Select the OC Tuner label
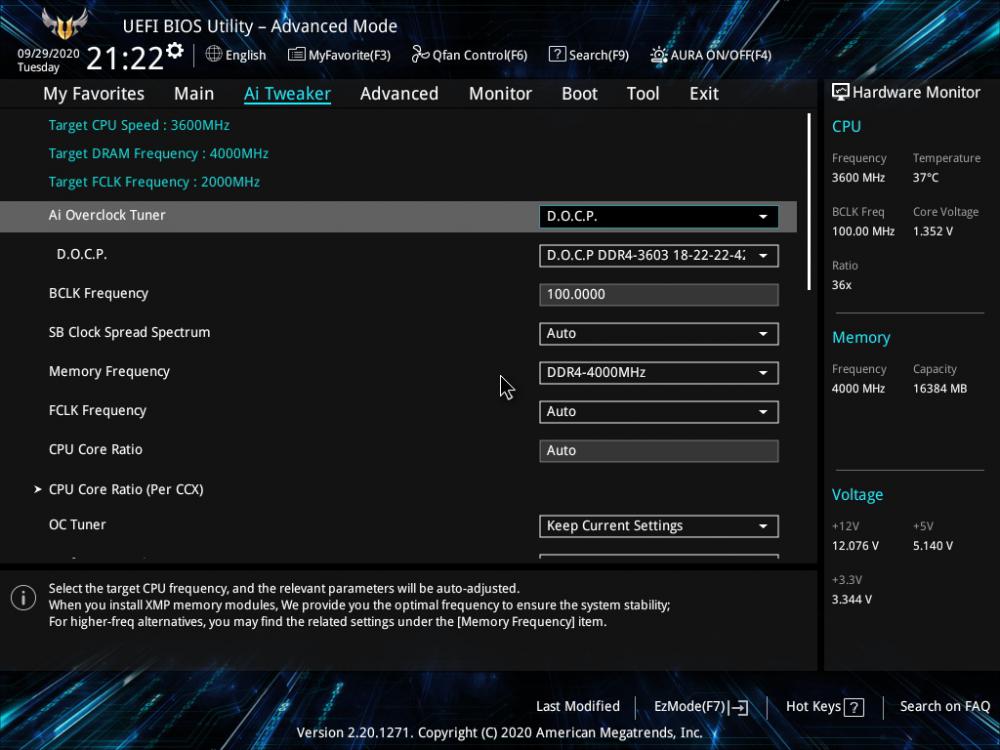The image size is (1000, 750). (77, 524)
